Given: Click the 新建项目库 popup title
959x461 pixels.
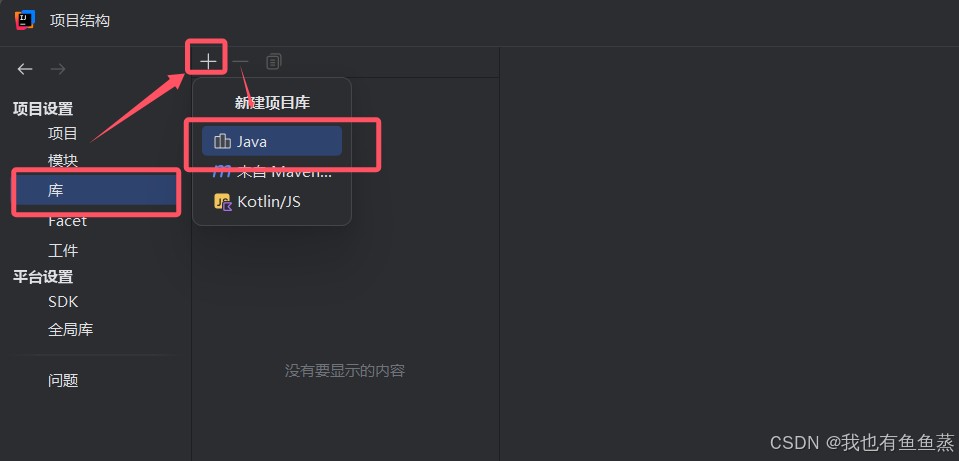Looking at the screenshot, I should tap(272, 103).
